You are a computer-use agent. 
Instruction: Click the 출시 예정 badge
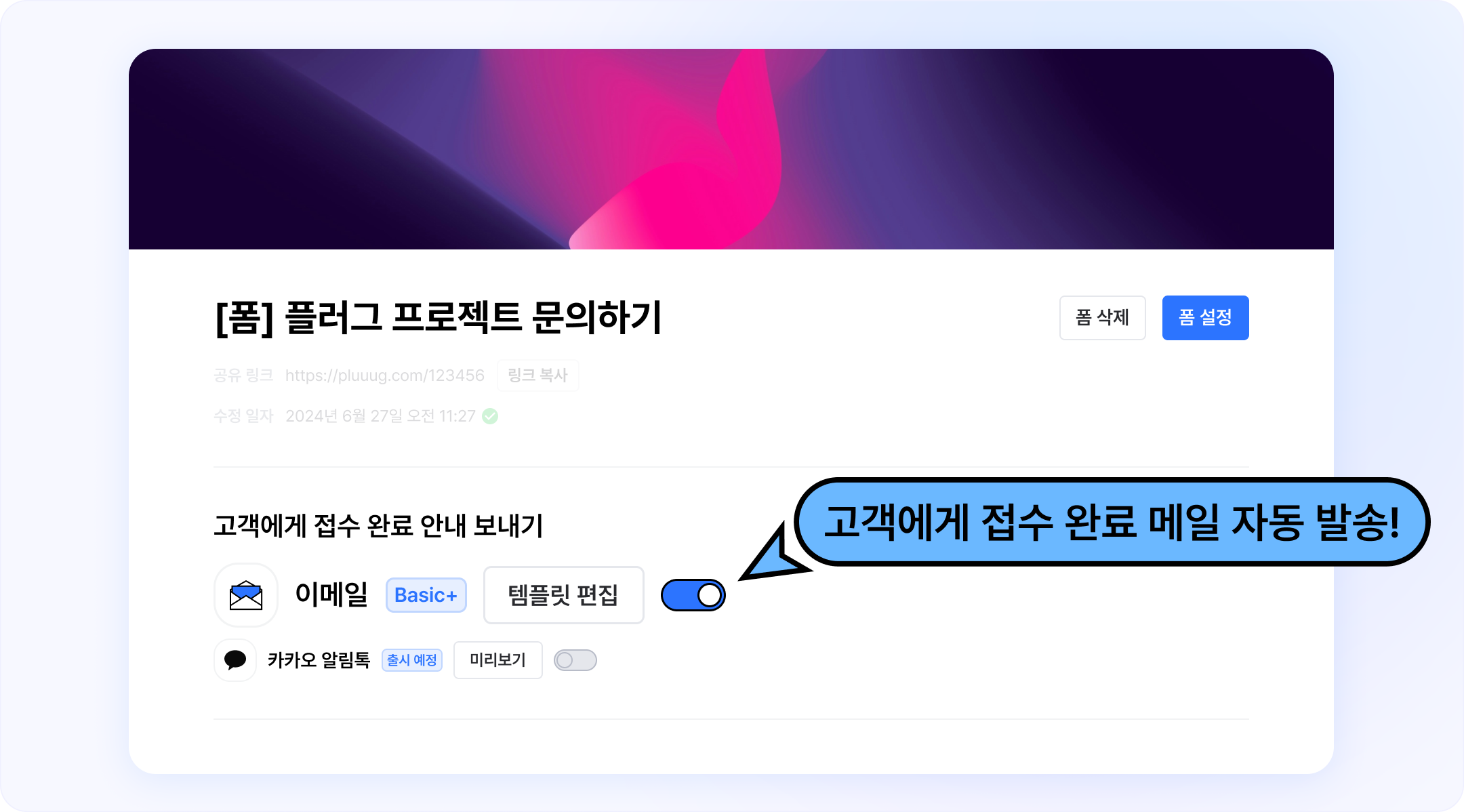click(412, 660)
